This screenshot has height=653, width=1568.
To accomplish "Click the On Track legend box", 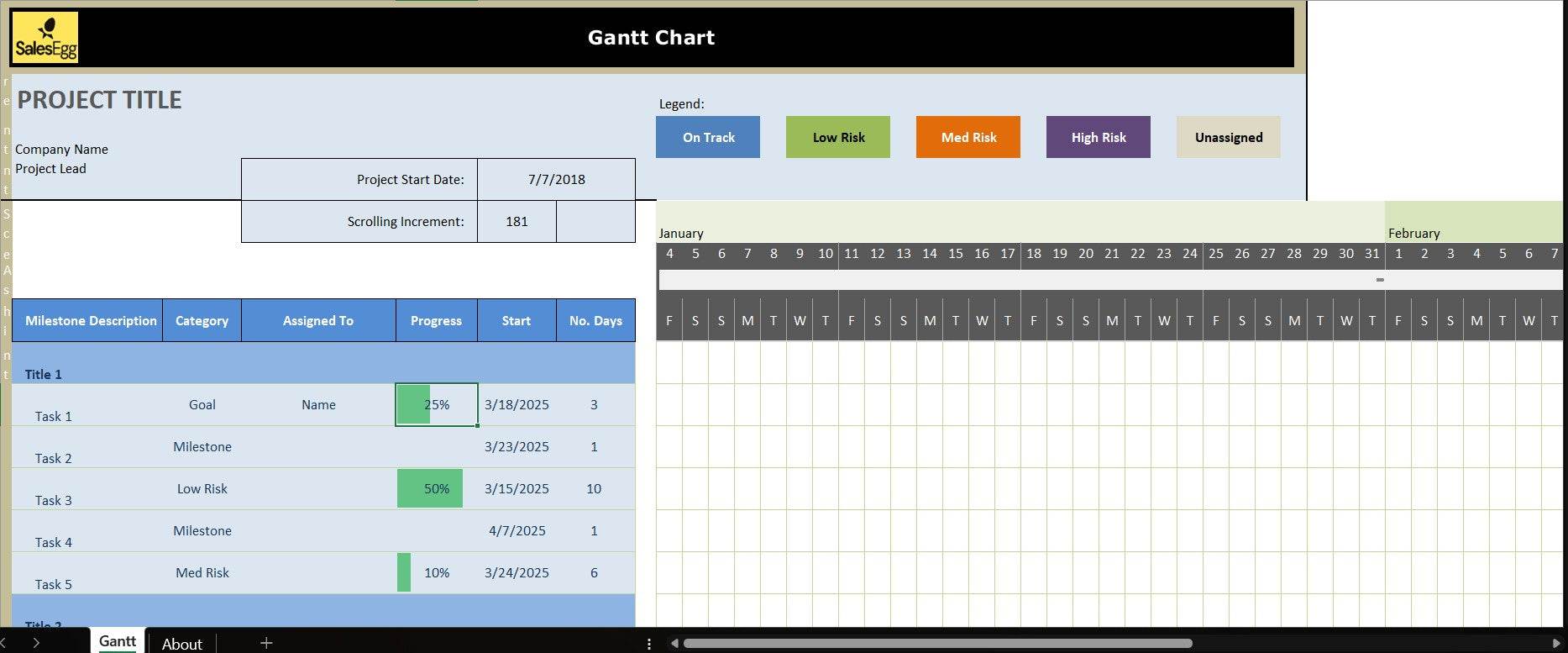I will point(708,137).
